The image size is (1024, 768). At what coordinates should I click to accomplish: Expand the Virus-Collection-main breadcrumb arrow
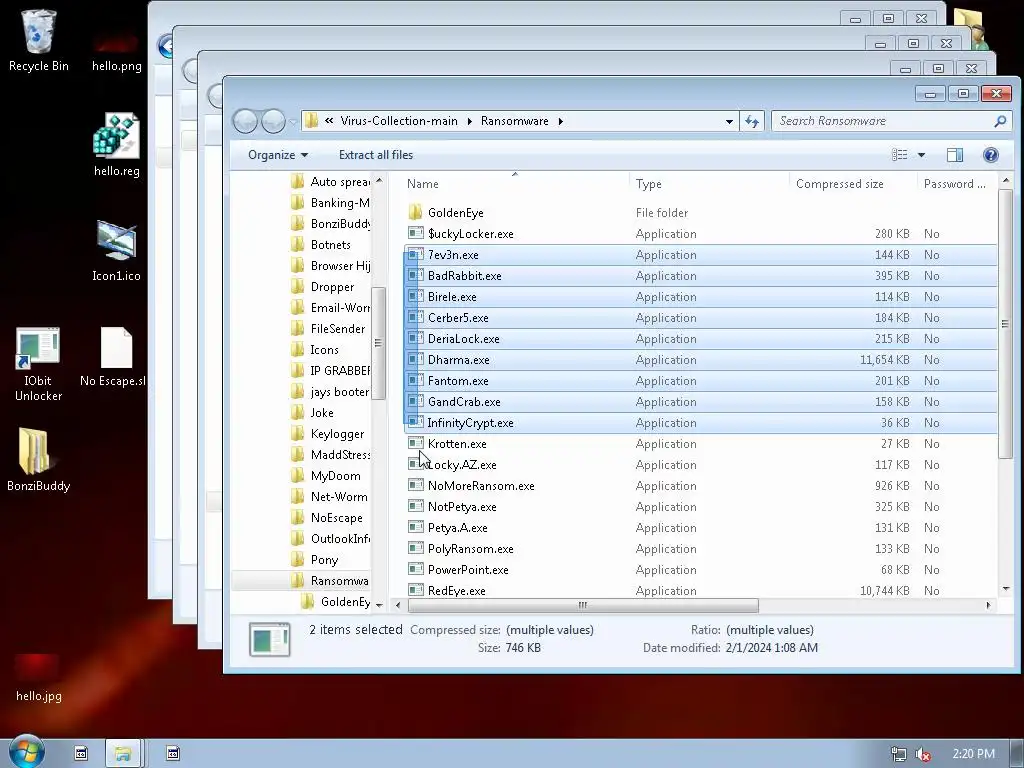click(469, 121)
